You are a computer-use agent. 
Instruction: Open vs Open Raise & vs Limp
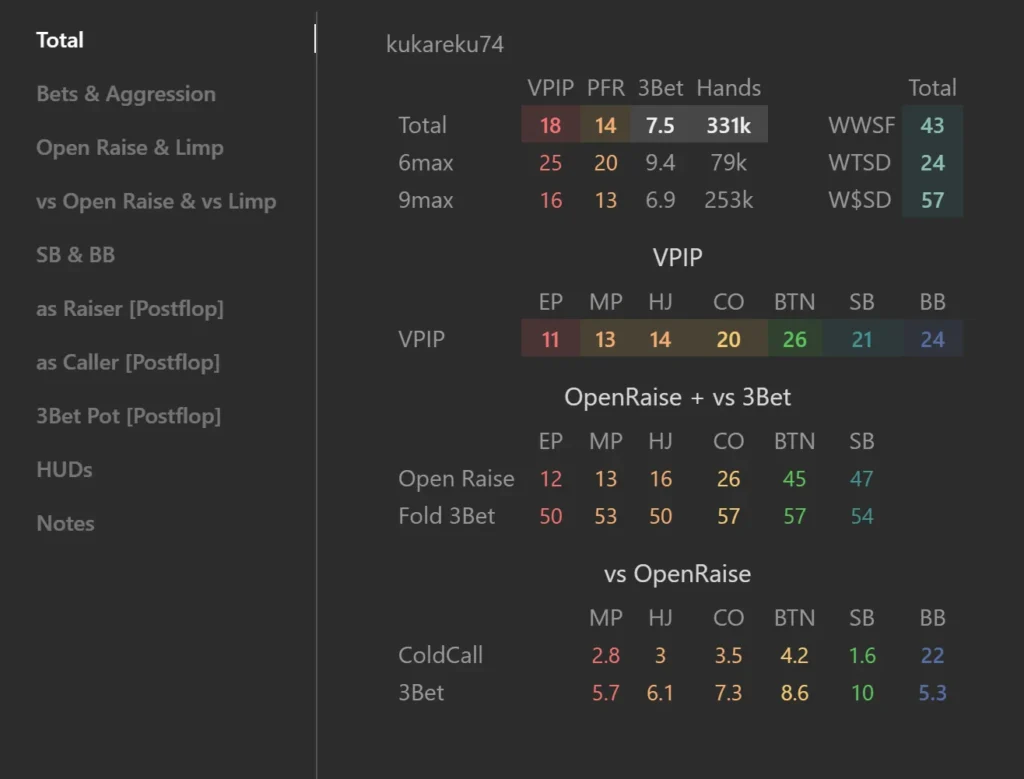coord(156,201)
